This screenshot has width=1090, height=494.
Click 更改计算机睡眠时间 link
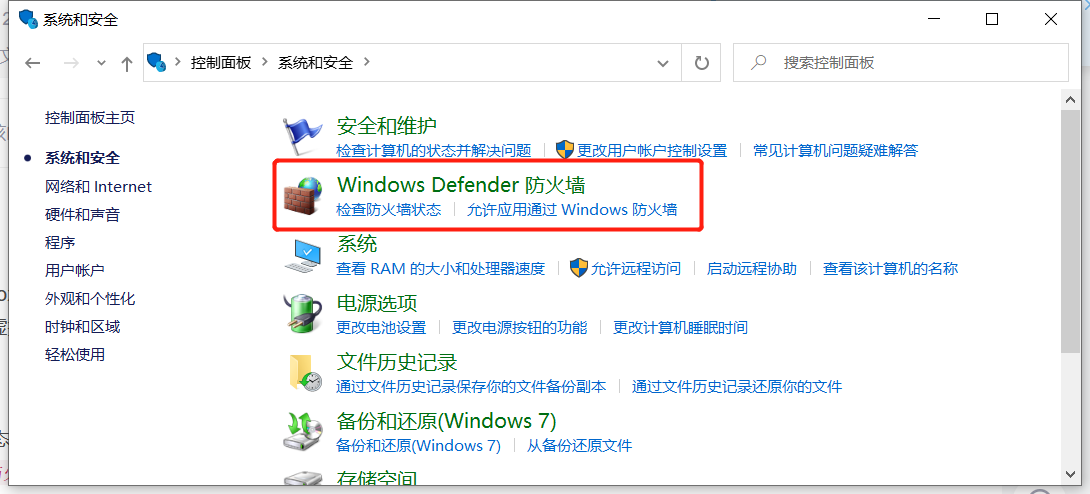click(681, 327)
